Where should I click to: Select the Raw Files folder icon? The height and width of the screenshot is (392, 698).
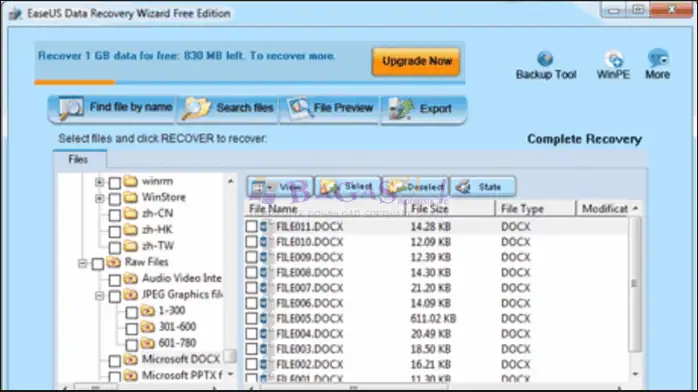click(114, 262)
